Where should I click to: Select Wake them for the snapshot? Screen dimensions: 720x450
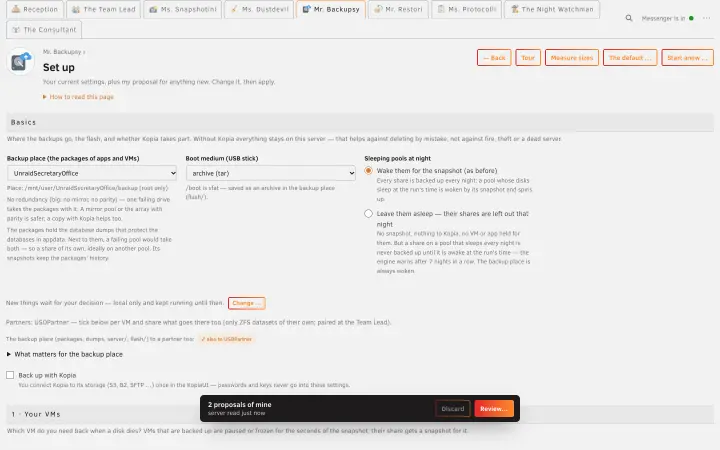click(x=368, y=170)
